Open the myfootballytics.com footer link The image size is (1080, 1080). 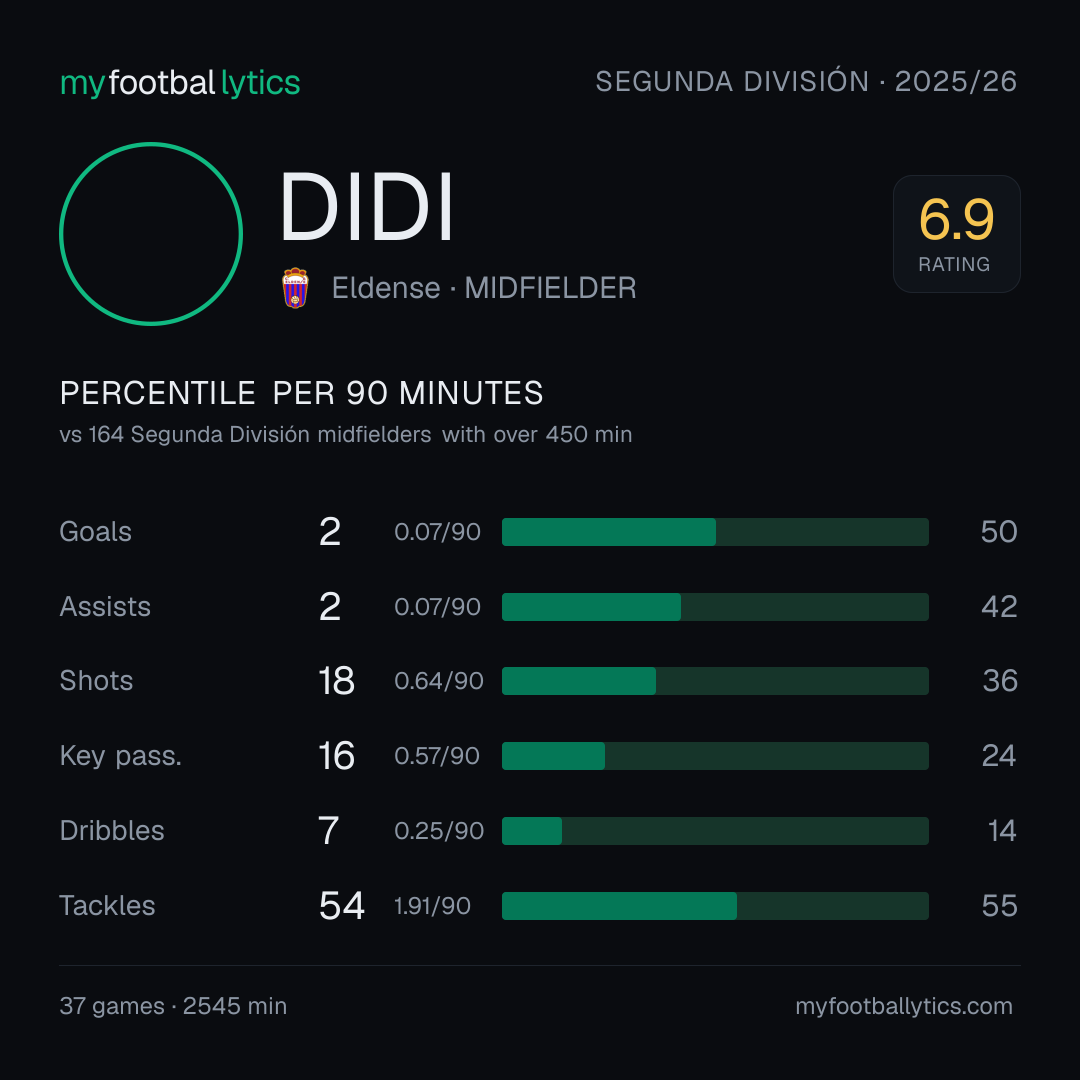tap(904, 1006)
